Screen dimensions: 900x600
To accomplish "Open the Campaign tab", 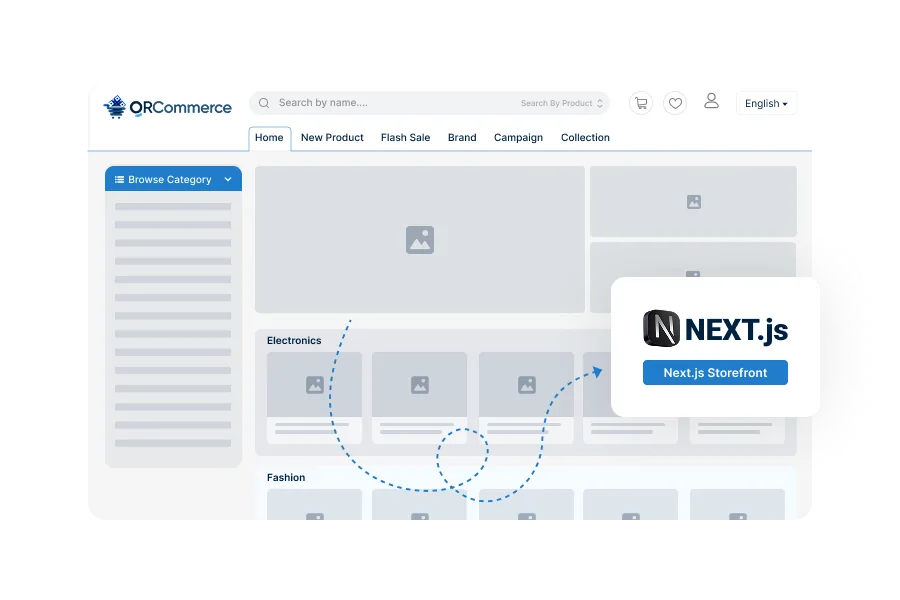I will click(x=518, y=138).
